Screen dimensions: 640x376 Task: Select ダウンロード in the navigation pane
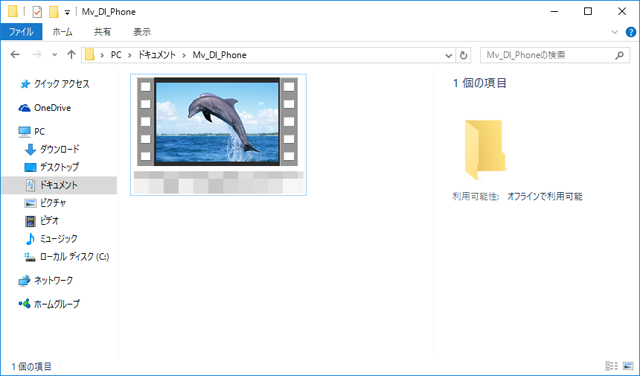pos(52,149)
